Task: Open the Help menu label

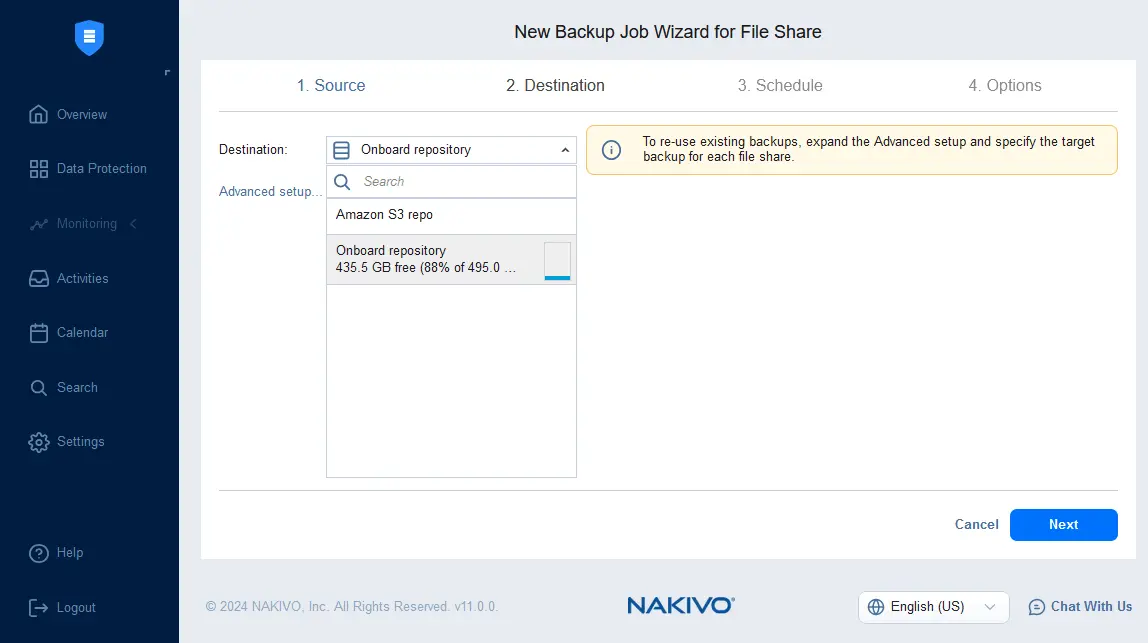Action: pyautogui.click(x=70, y=552)
